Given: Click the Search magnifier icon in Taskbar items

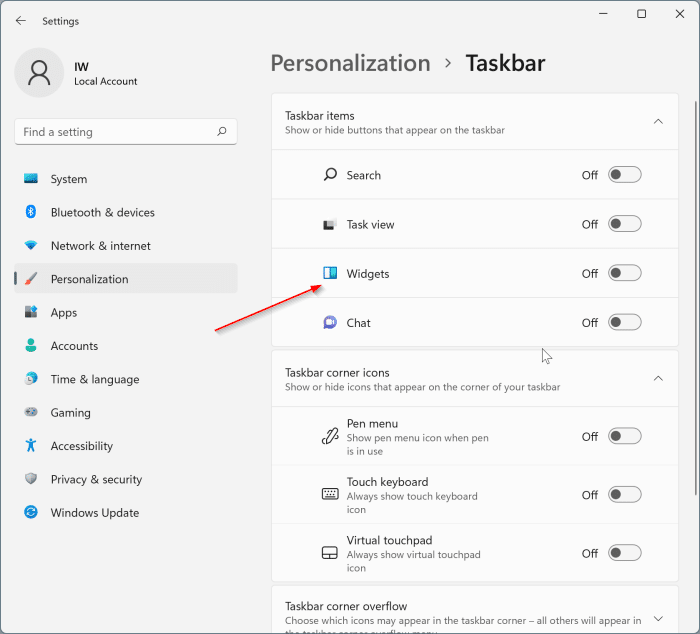Looking at the screenshot, I should tap(330, 174).
